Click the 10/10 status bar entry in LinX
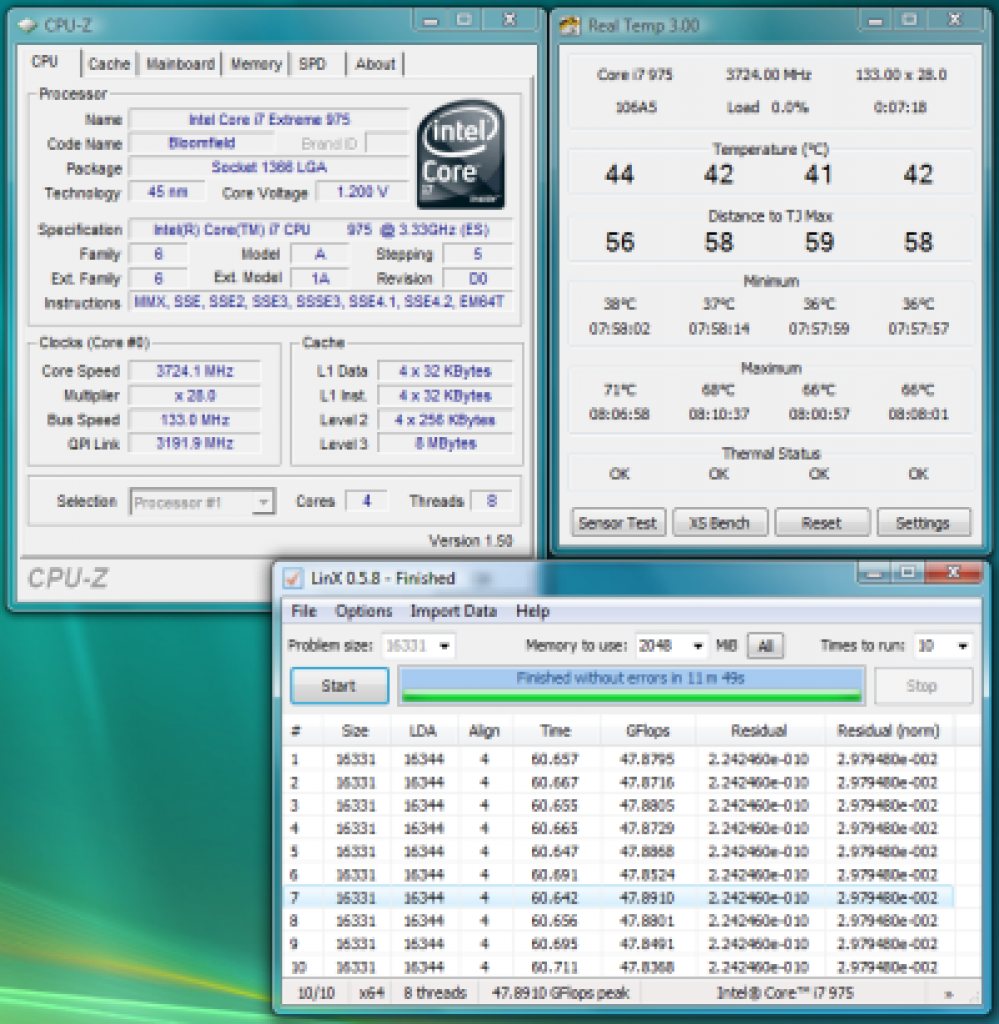This screenshot has height=1024, width=999. click(317, 993)
